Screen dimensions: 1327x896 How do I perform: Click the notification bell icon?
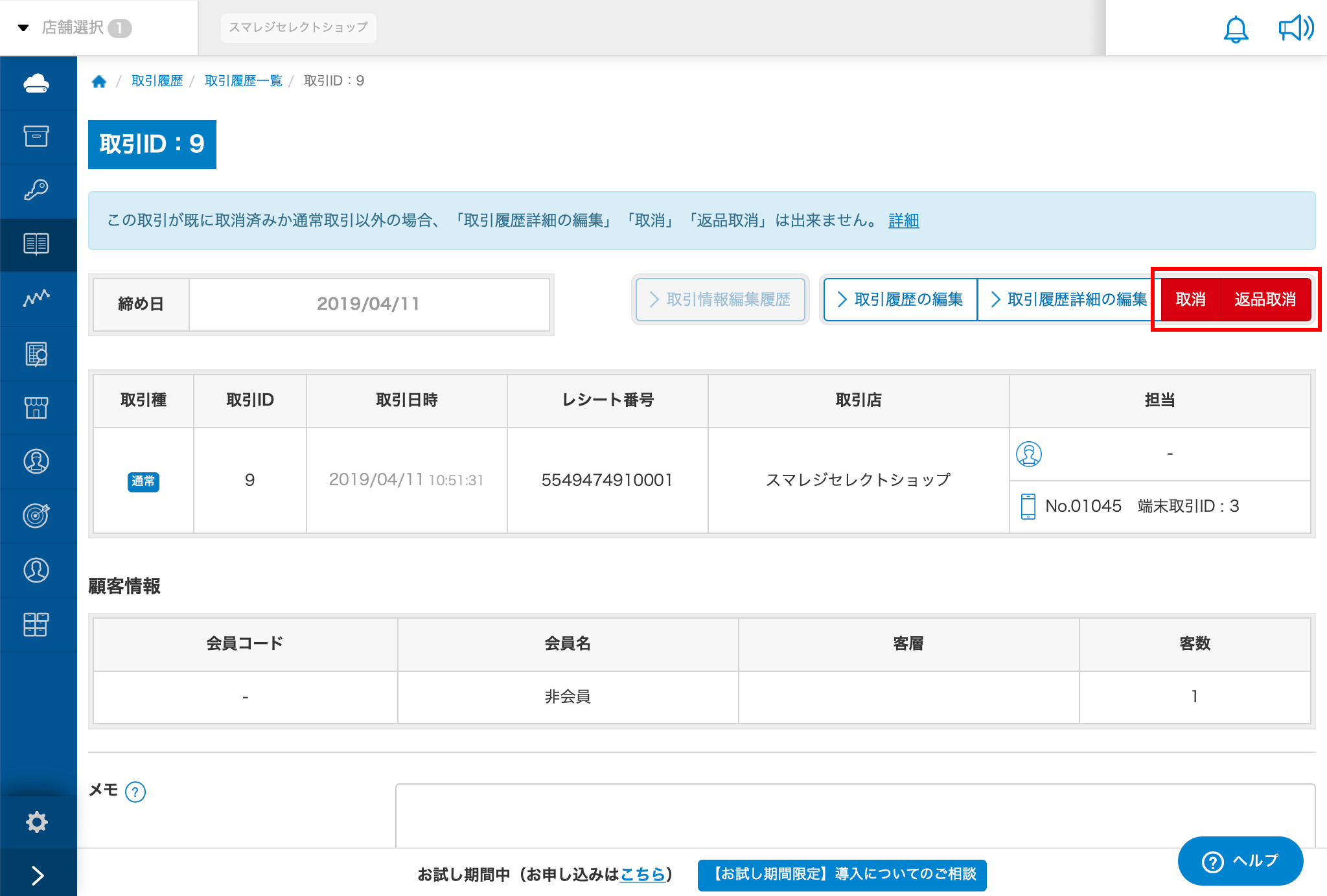[1236, 29]
